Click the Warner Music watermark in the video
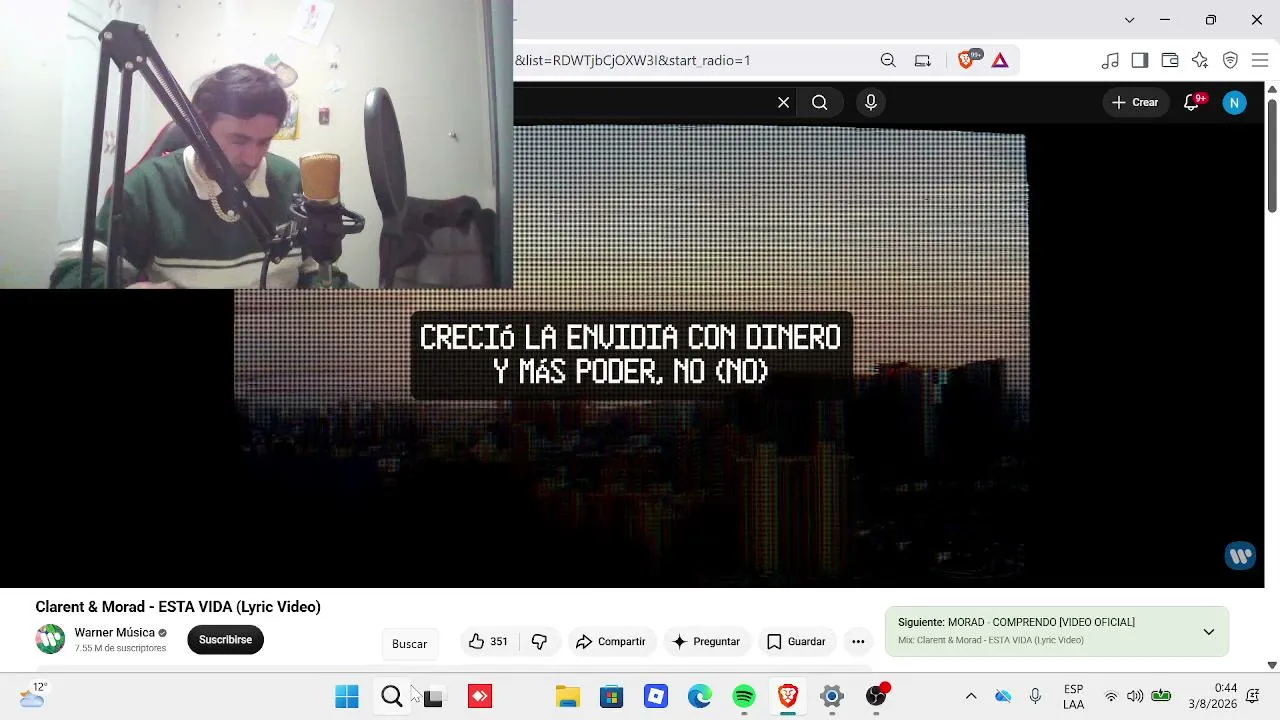The height and width of the screenshot is (720, 1280). click(1240, 556)
